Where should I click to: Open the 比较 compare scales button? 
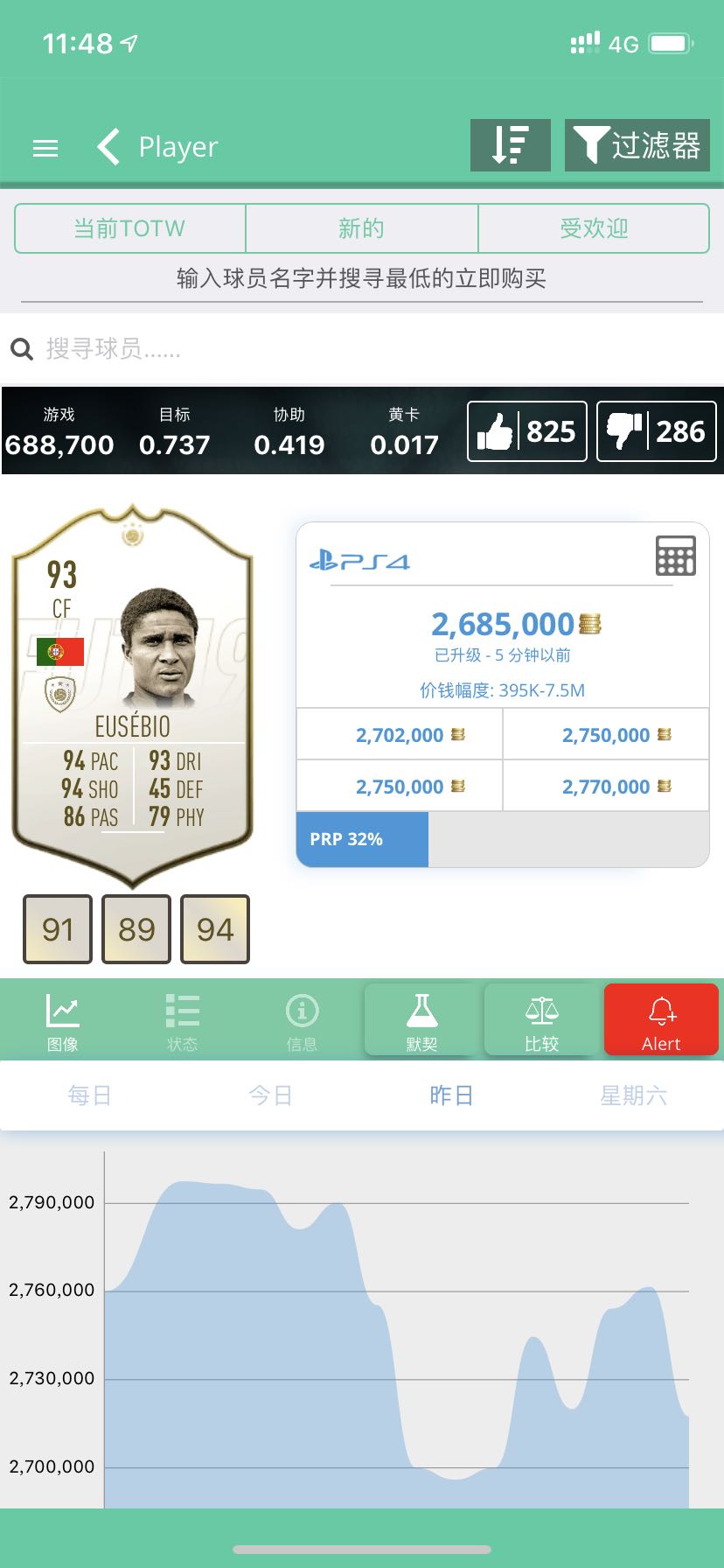(541, 1020)
